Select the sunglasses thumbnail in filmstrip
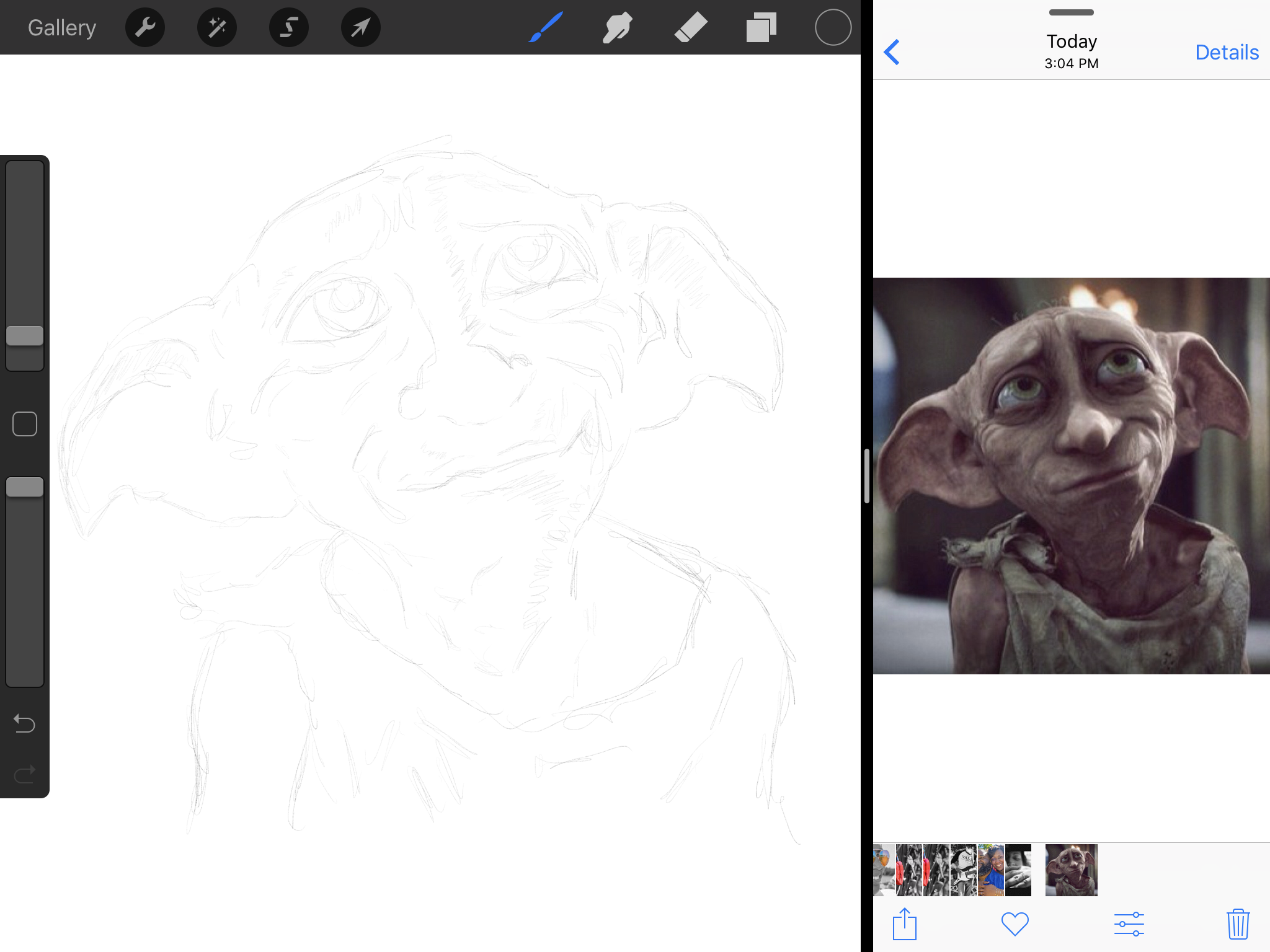Viewport: 1270px width, 952px height. click(x=884, y=870)
